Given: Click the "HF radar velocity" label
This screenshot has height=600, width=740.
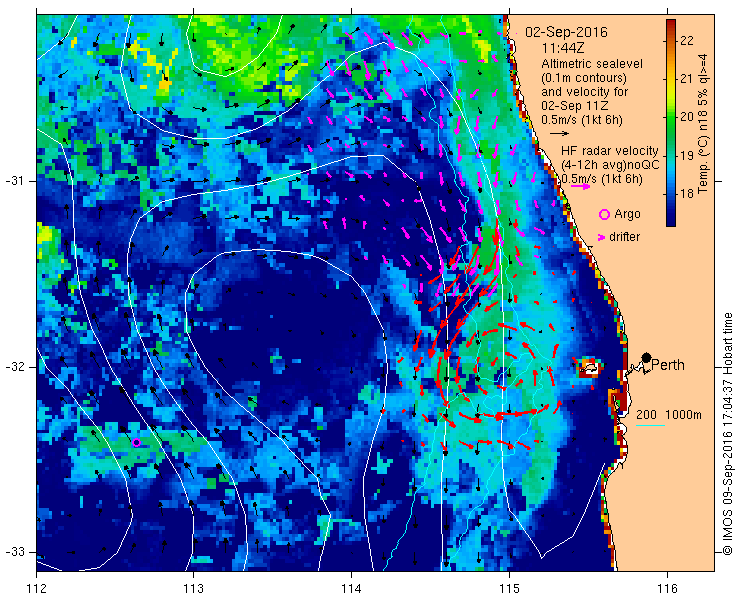Looking at the screenshot, I should (x=610, y=151).
